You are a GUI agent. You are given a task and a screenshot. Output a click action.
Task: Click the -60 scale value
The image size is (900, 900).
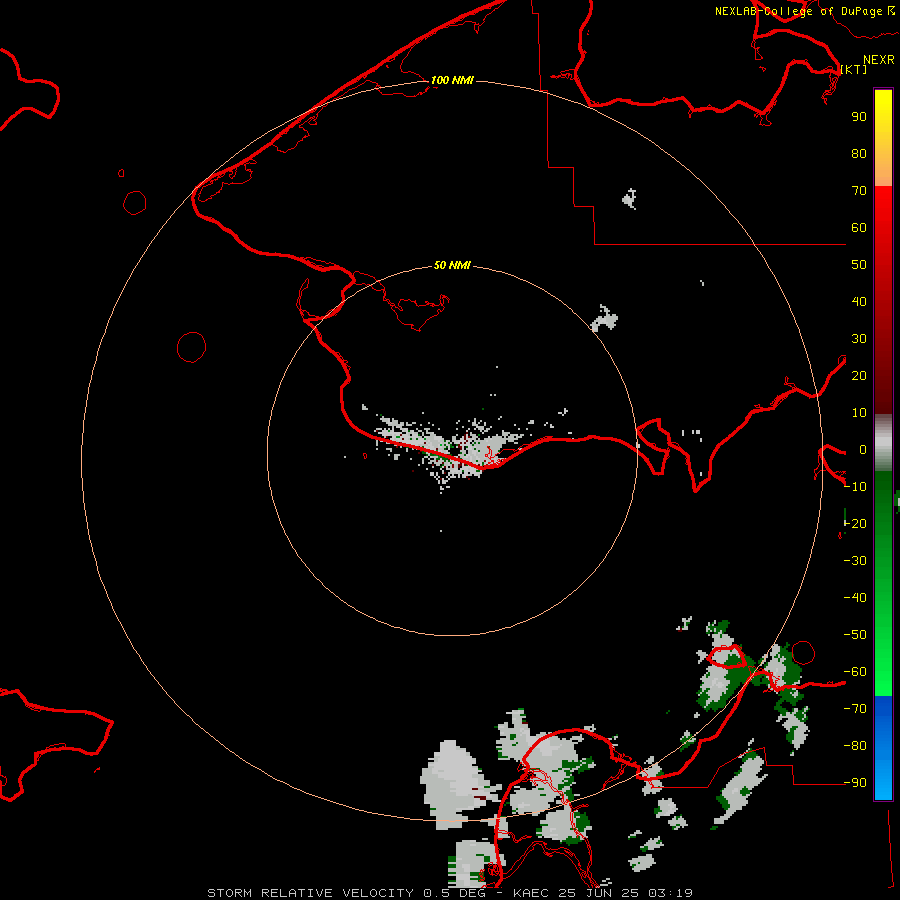(x=855, y=672)
